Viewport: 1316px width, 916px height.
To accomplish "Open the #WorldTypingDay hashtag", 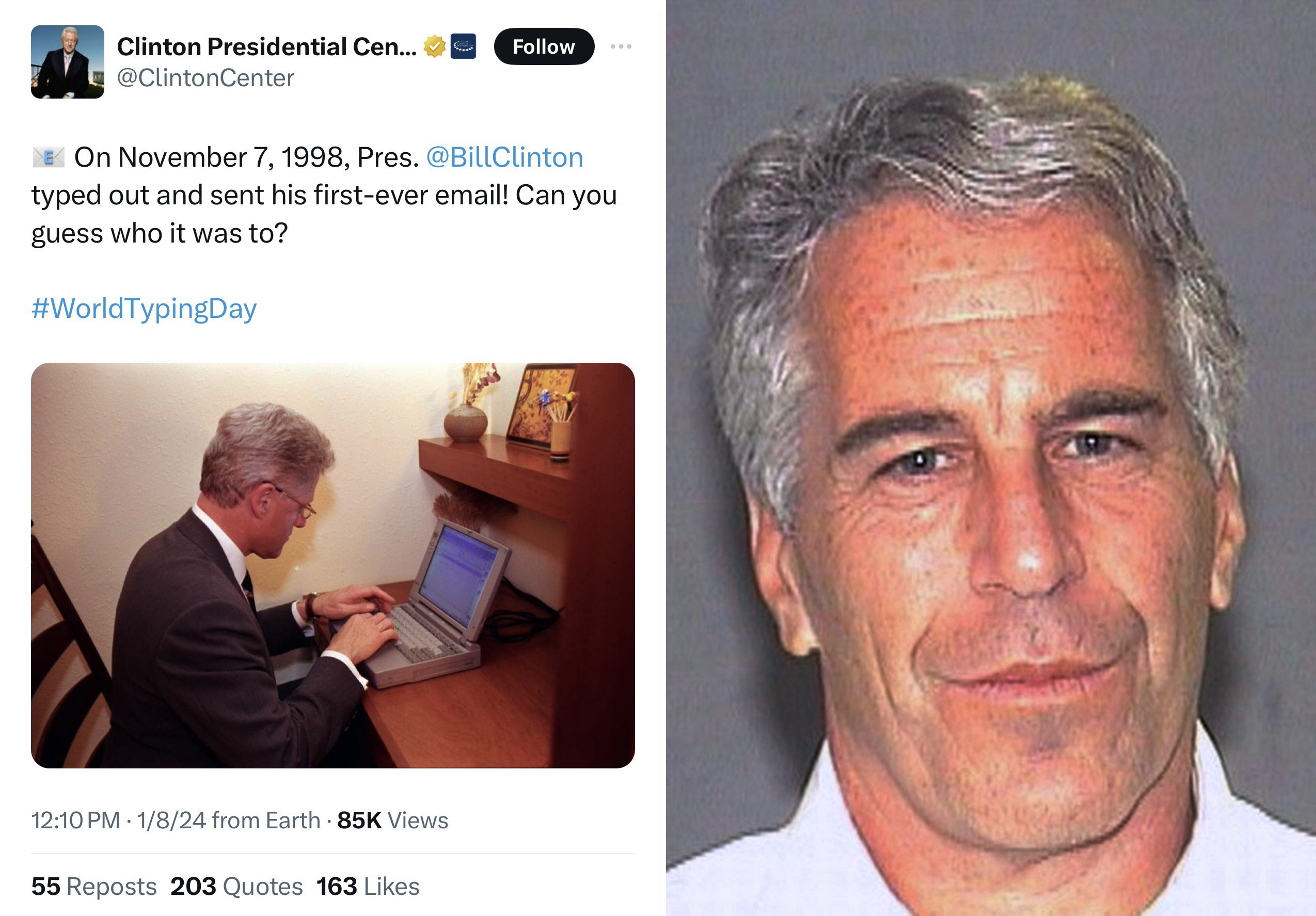I will pos(144,308).
